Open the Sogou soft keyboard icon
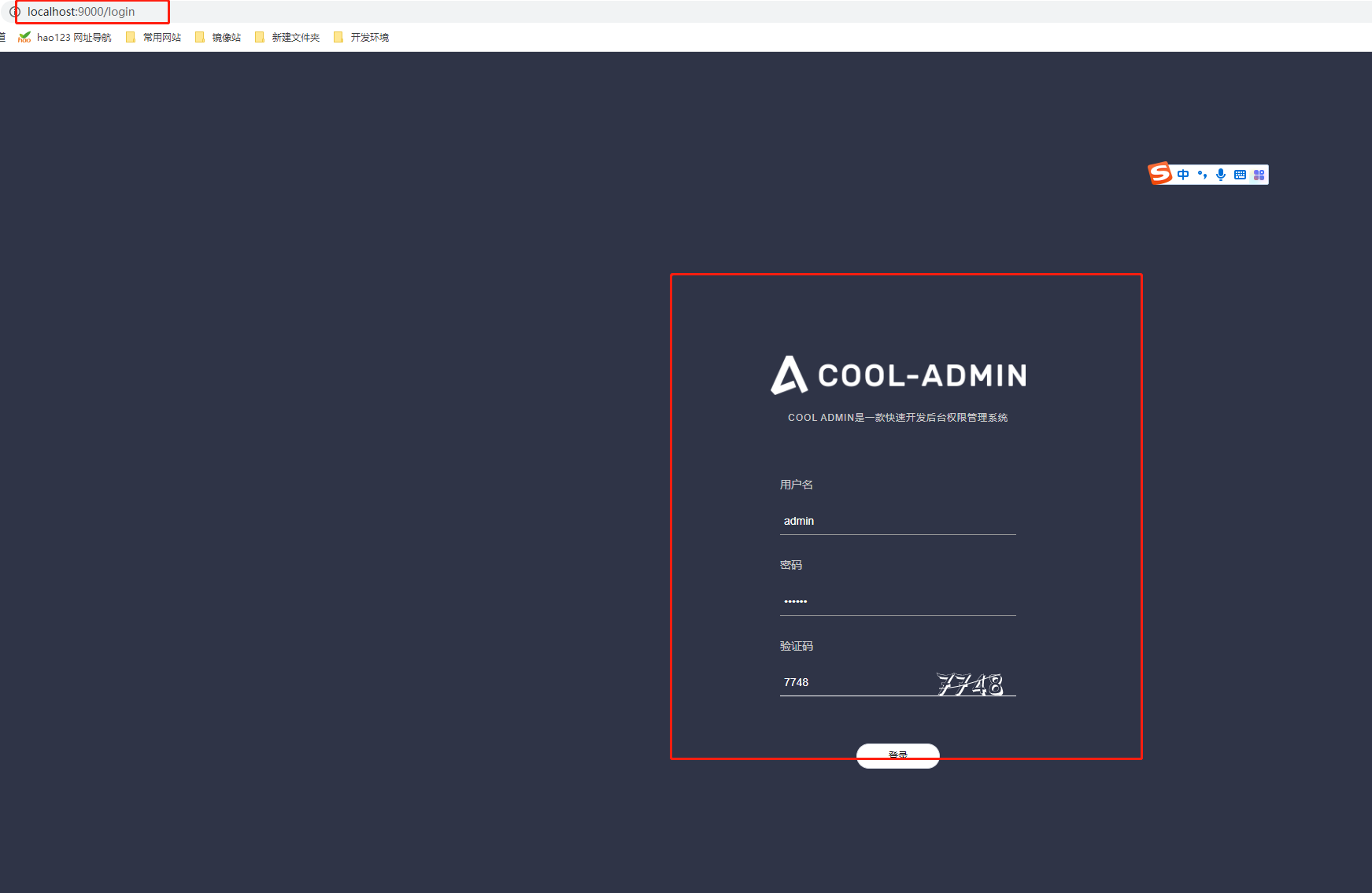1372x893 pixels. click(1240, 175)
